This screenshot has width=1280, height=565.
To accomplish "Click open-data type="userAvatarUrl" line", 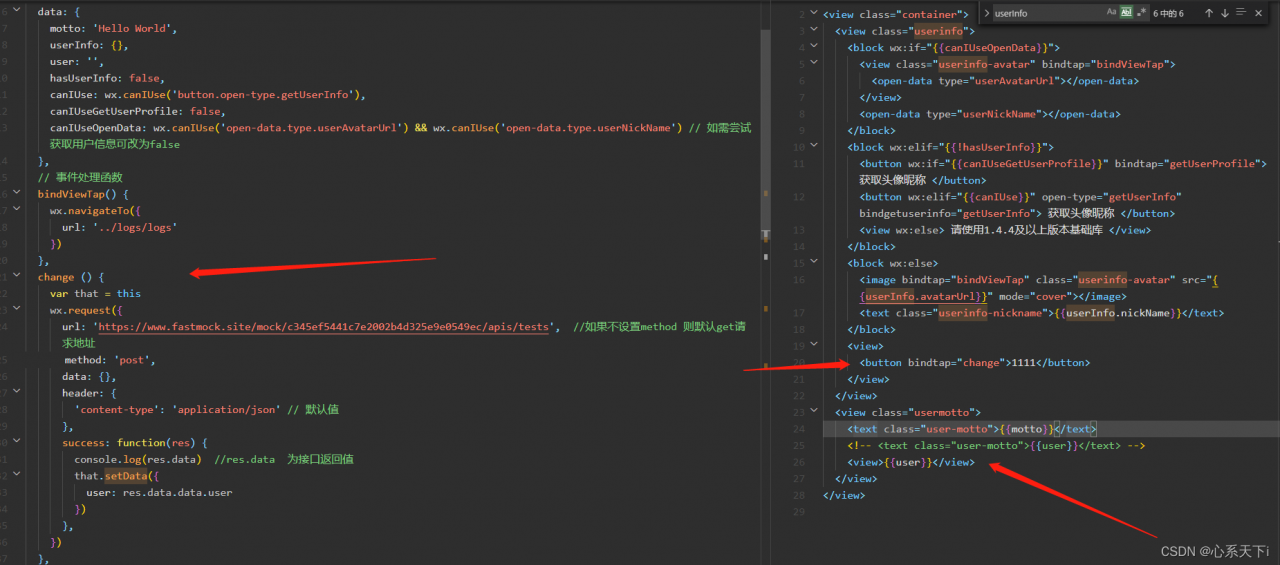I will pyautogui.click(x=1004, y=81).
